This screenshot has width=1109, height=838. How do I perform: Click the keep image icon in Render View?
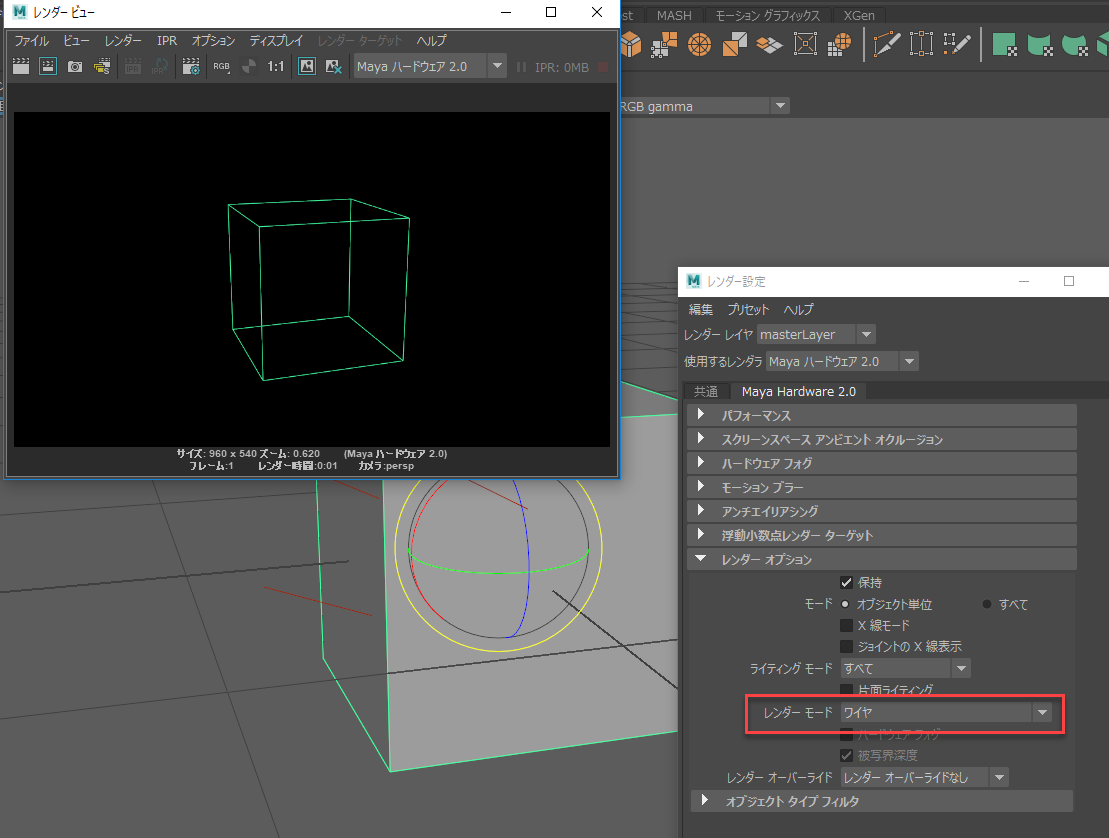coord(307,66)
